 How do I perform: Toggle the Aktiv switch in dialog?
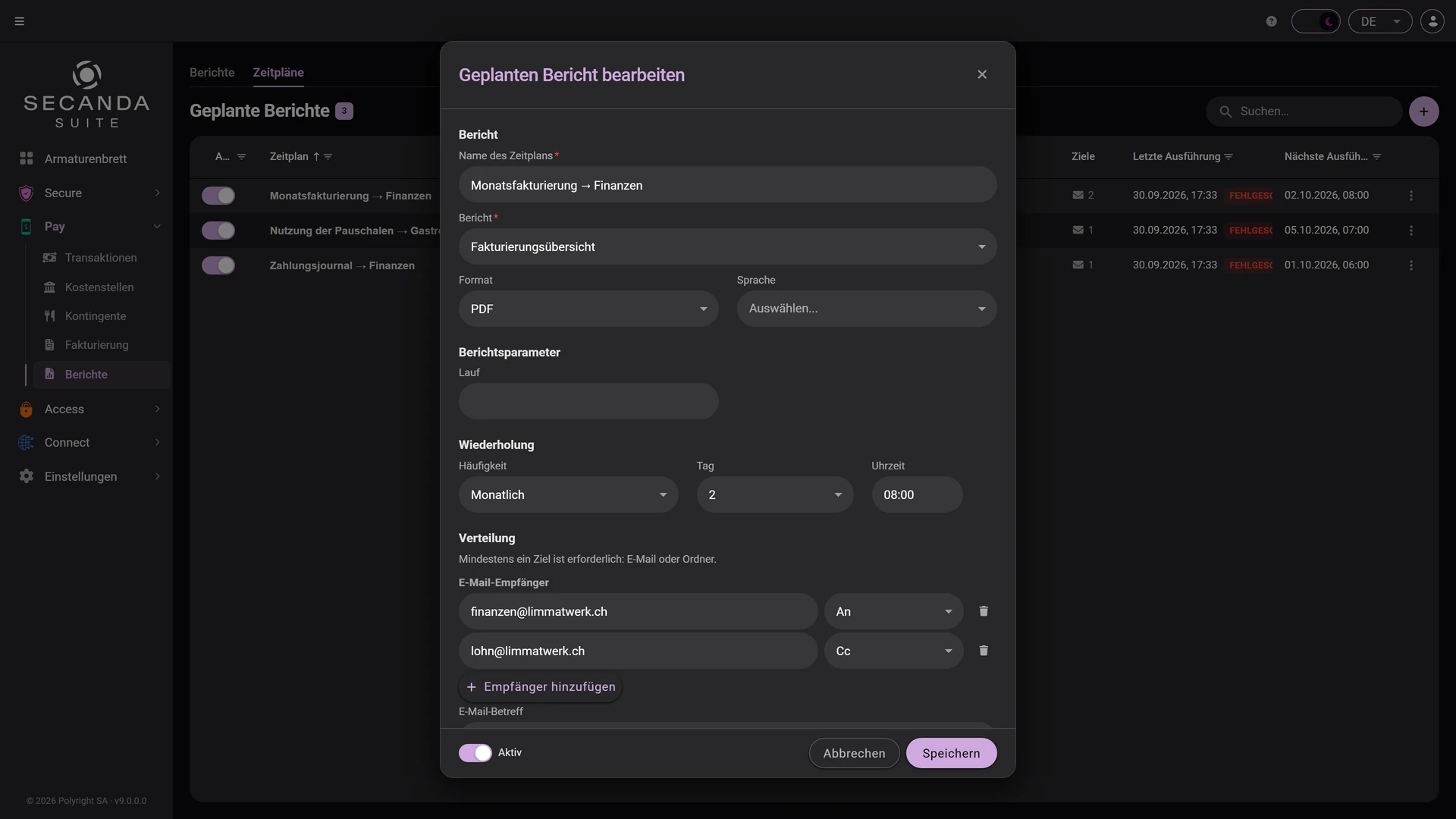click(x=475, y=753)
